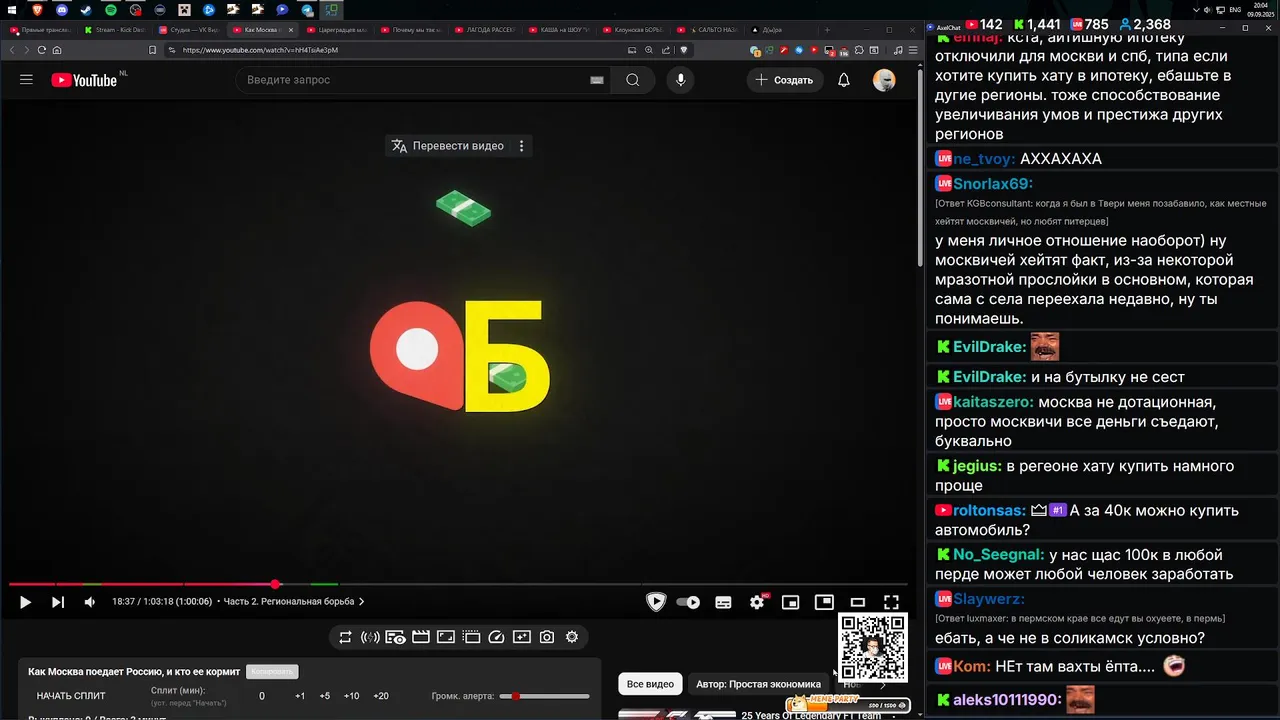Click the clapperboard cinema icon under the video
This screenshot has width=1280, height=720.
tap(421, 637)
